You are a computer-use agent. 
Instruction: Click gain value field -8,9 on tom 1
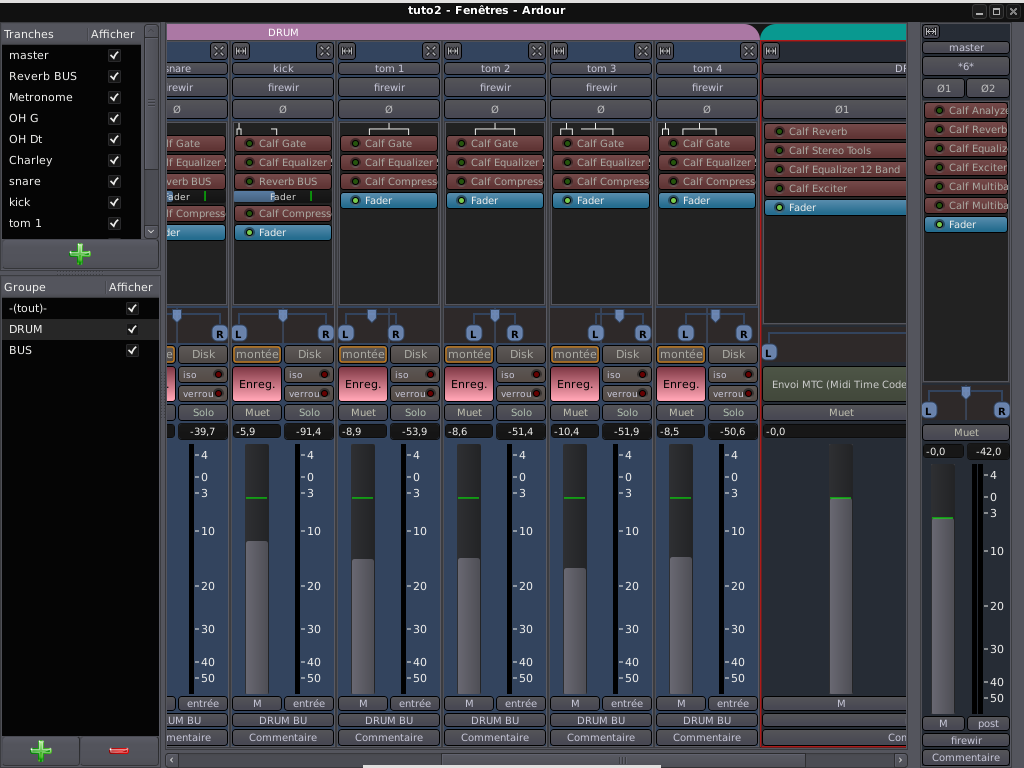363,431
